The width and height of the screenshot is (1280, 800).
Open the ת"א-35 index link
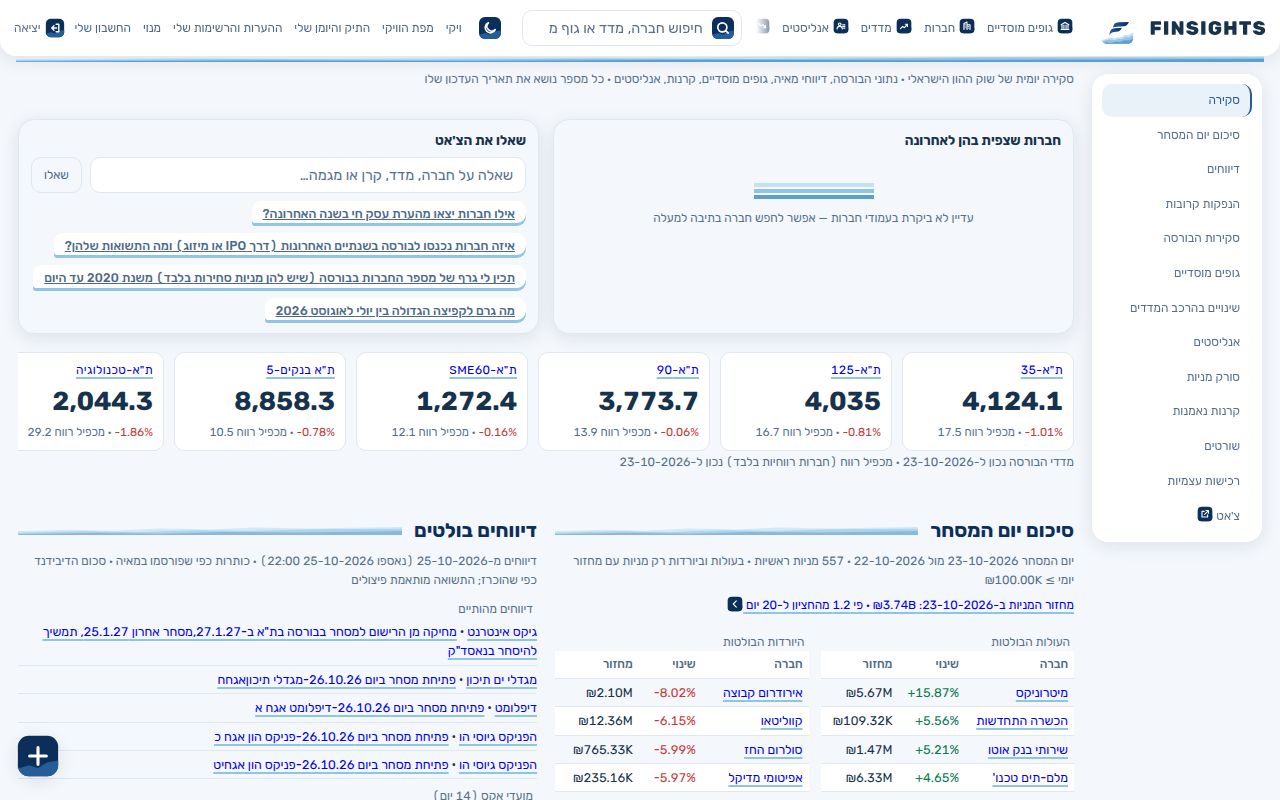point(1042,371)
